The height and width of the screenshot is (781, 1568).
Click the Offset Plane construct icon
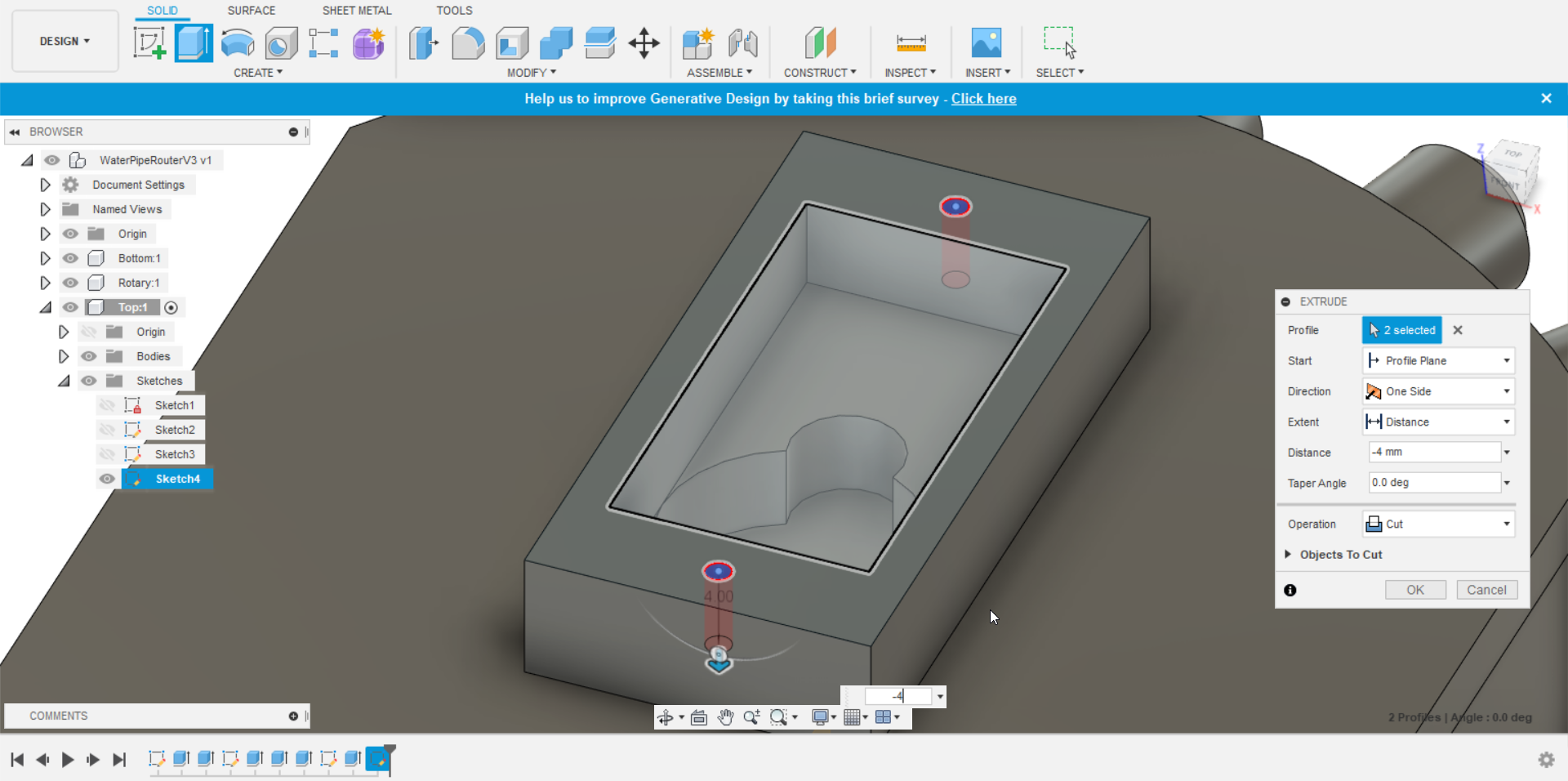click(821, 42)
